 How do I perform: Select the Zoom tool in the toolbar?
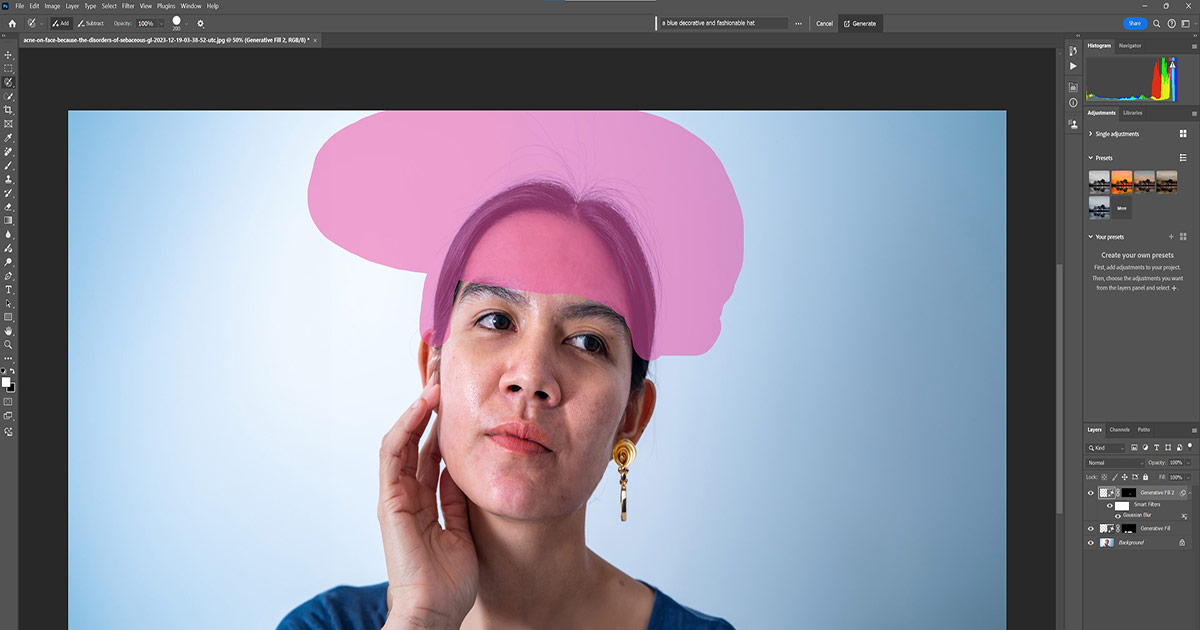pyautogui.click(x=9, y=344)
